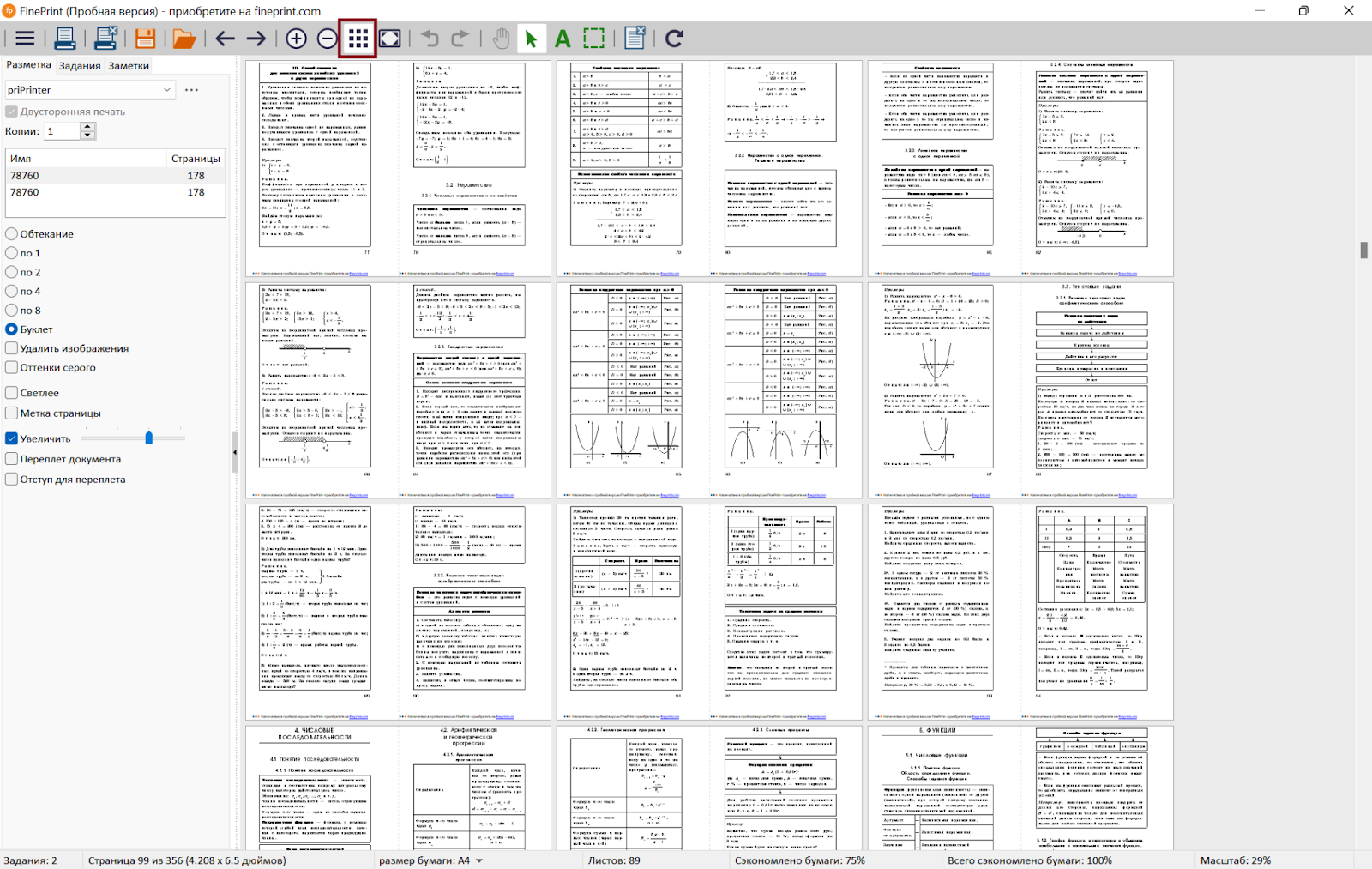This screenshot has width=1372, height=869.
Task: Open sheet thumbnail '5. ФУНКЦИИ'
Action: point(1020,788)
